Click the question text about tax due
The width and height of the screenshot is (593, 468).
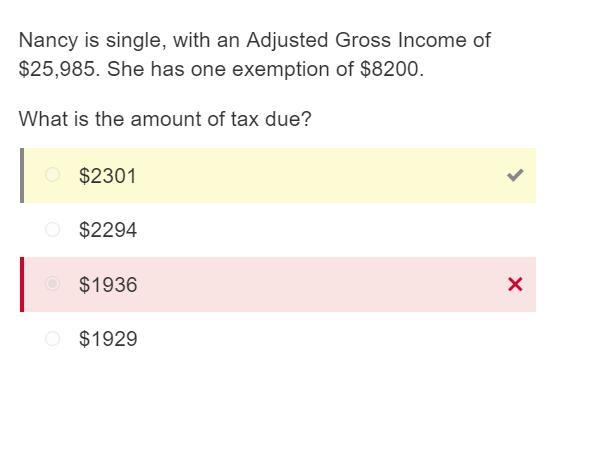165,119
